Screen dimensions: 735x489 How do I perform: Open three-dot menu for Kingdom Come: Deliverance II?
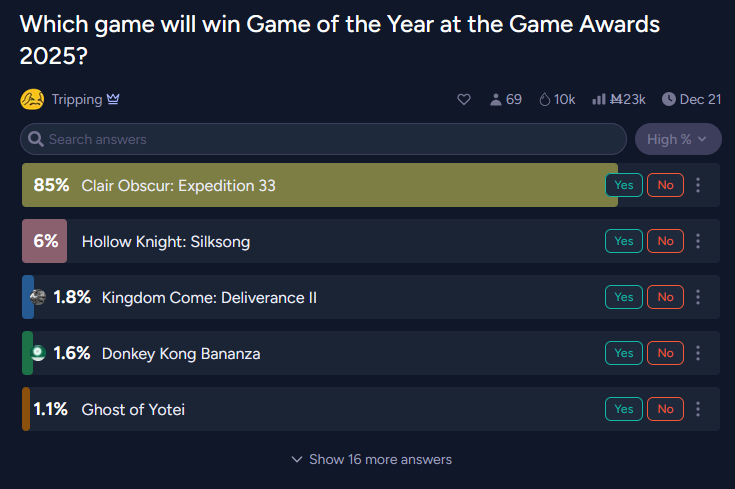tap(698, 297)
